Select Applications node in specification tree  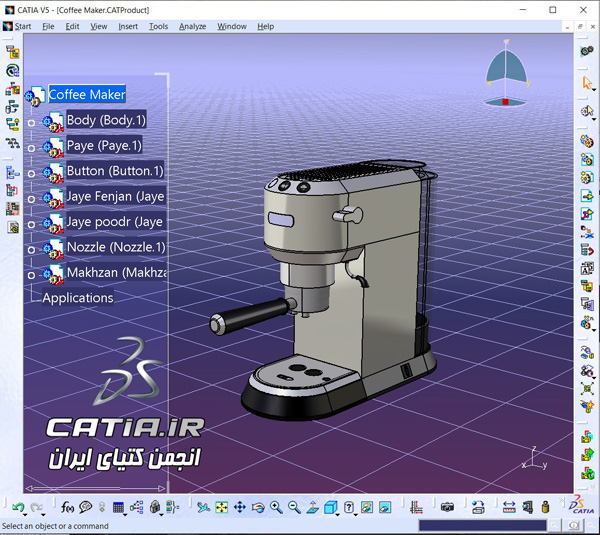coord(78,298)
